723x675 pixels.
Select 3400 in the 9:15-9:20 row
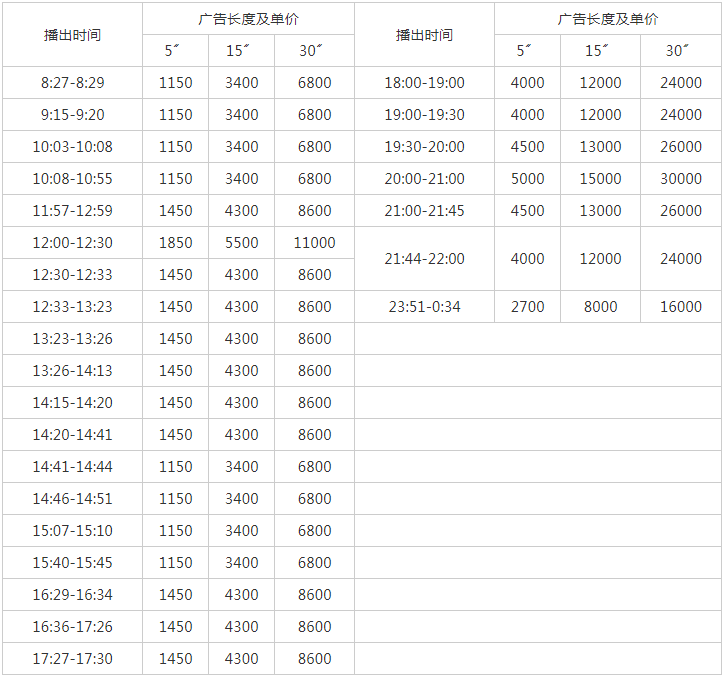[242, 114]
